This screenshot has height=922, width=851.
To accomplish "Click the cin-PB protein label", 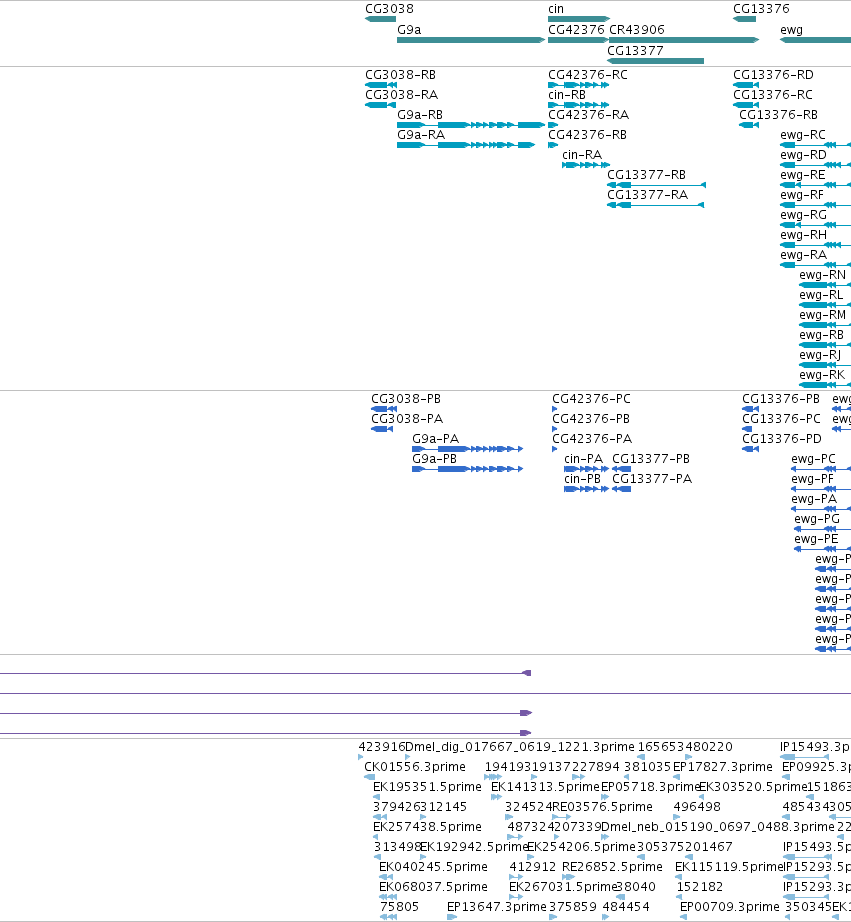I will tap(582, 479).
